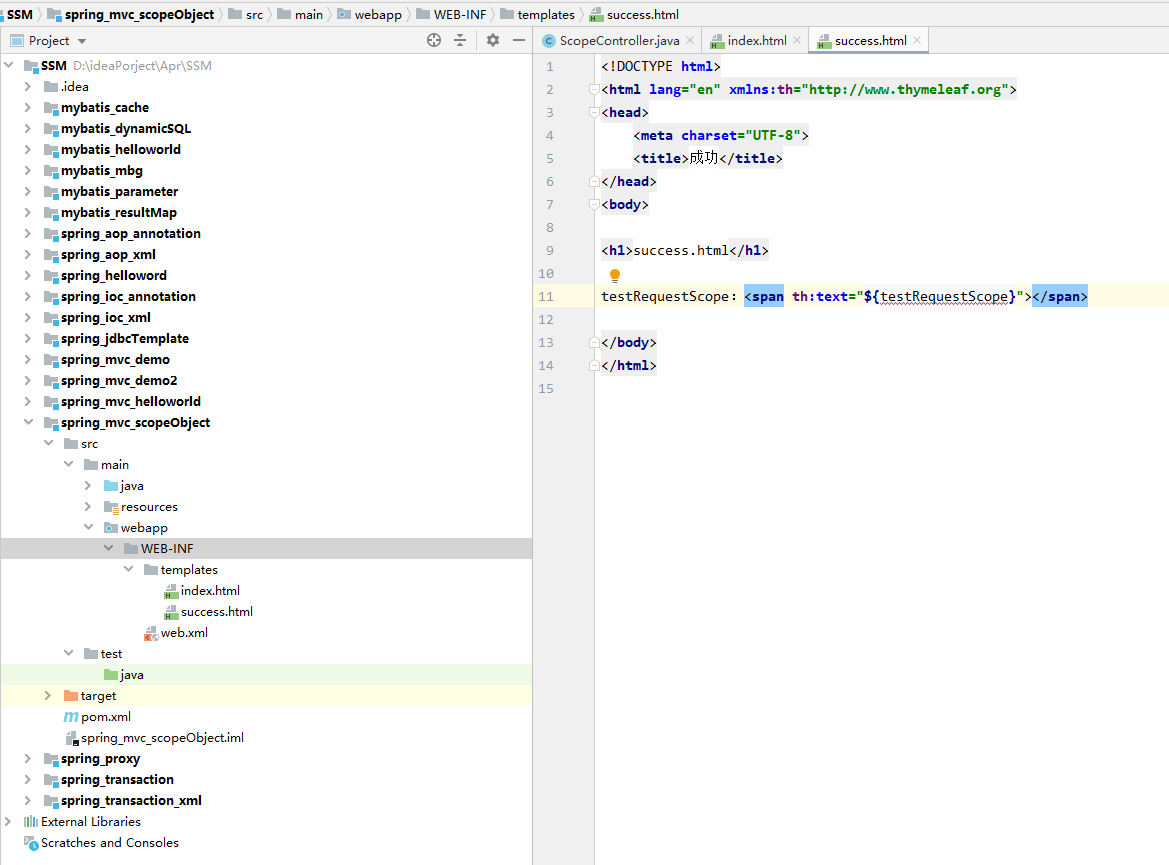Expand the mybatis_cache module

28,107
